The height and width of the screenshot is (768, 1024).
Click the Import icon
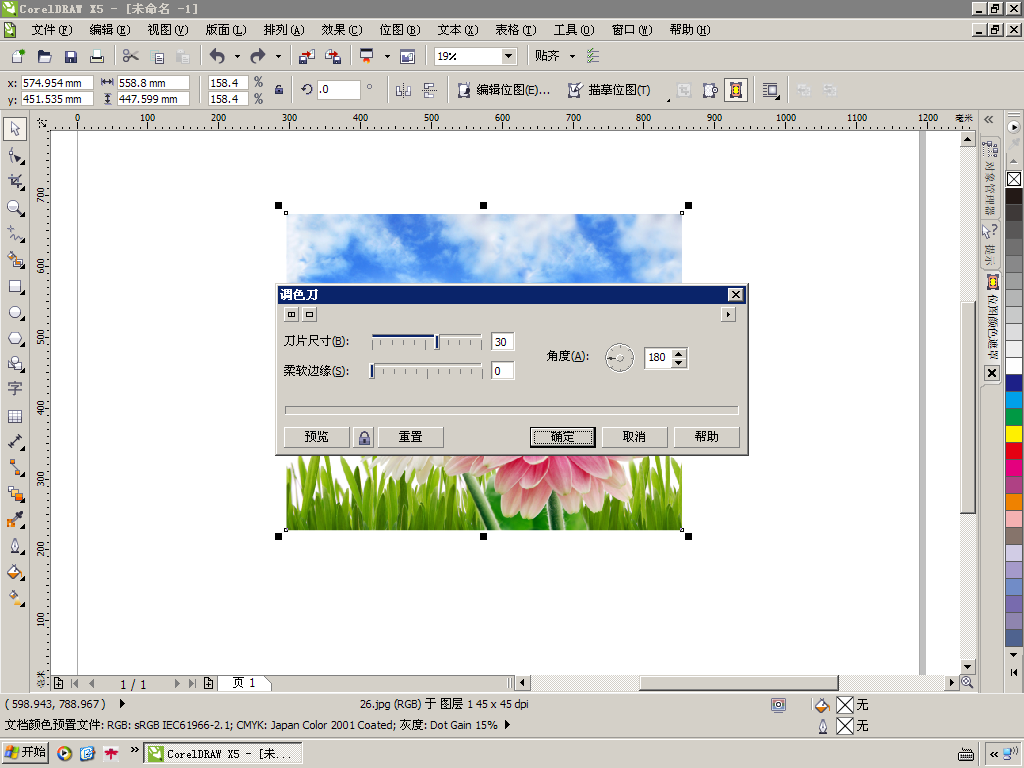(x=307, y=56)
